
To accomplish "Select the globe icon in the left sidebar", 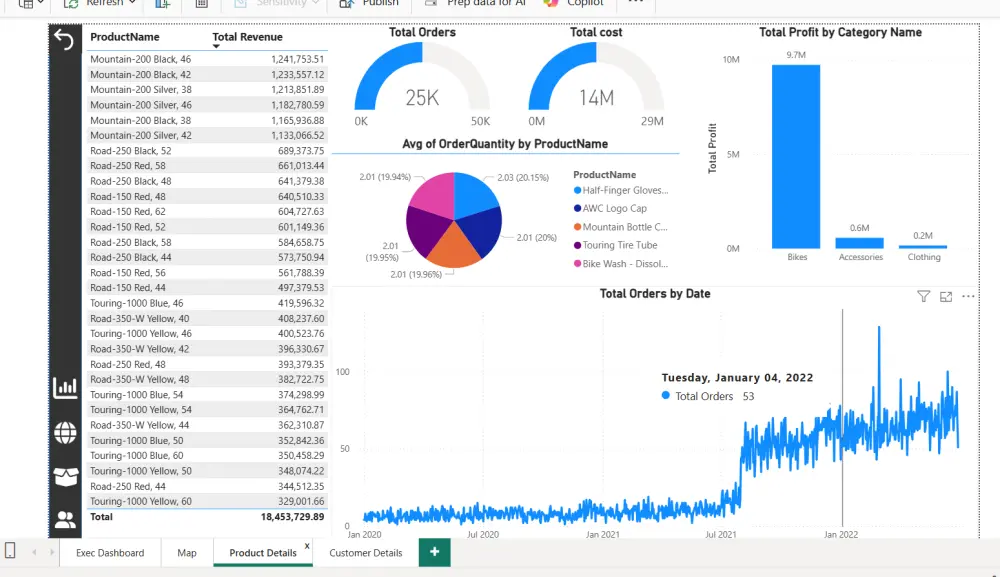I will point(64,434).
